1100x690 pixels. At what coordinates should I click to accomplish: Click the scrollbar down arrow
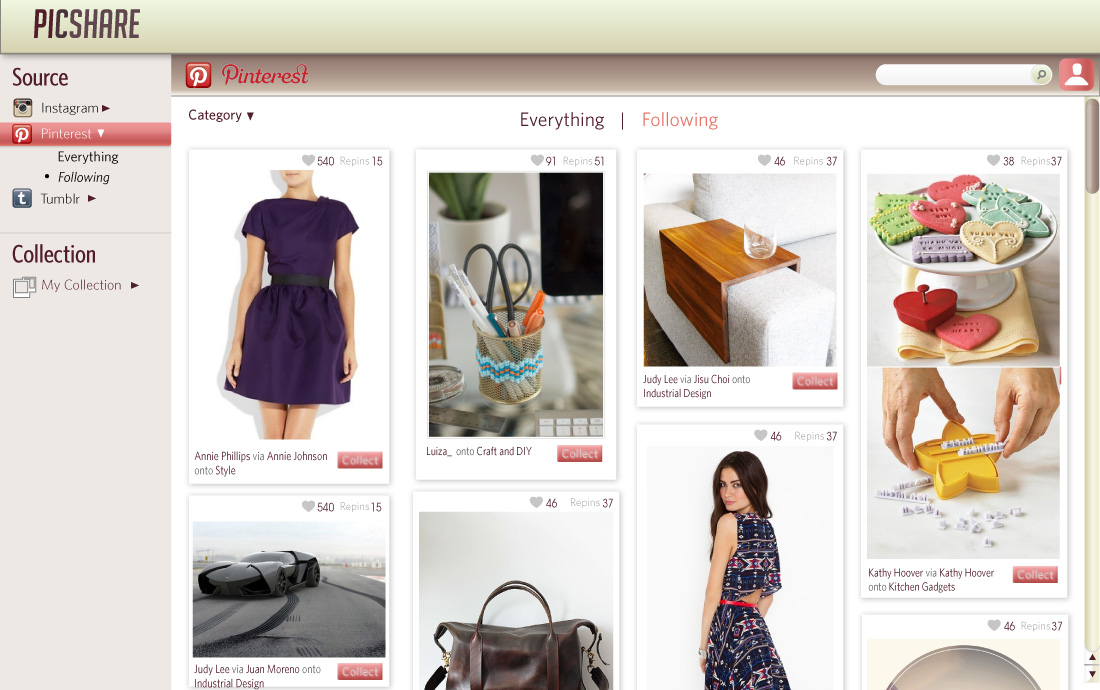coord(1092,674)
